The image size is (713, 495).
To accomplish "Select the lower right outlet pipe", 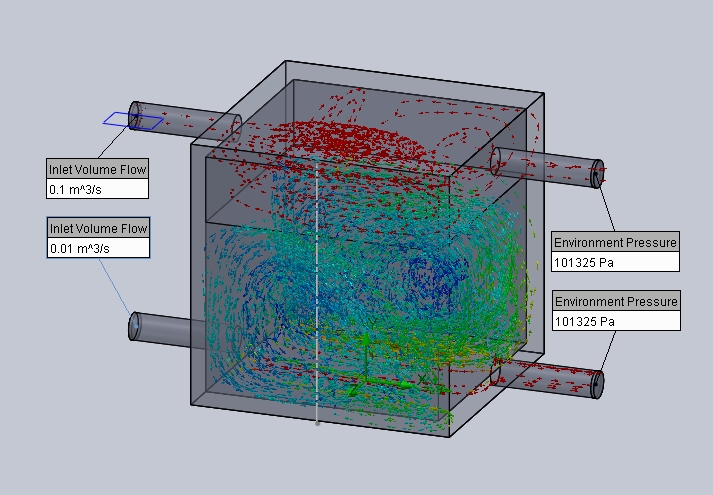I will click(x=548, y=378).
